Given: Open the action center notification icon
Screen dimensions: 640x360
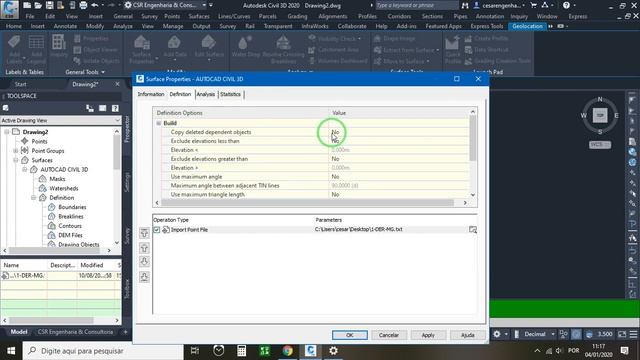Looking at the screenshot, I should coord(624,351).
